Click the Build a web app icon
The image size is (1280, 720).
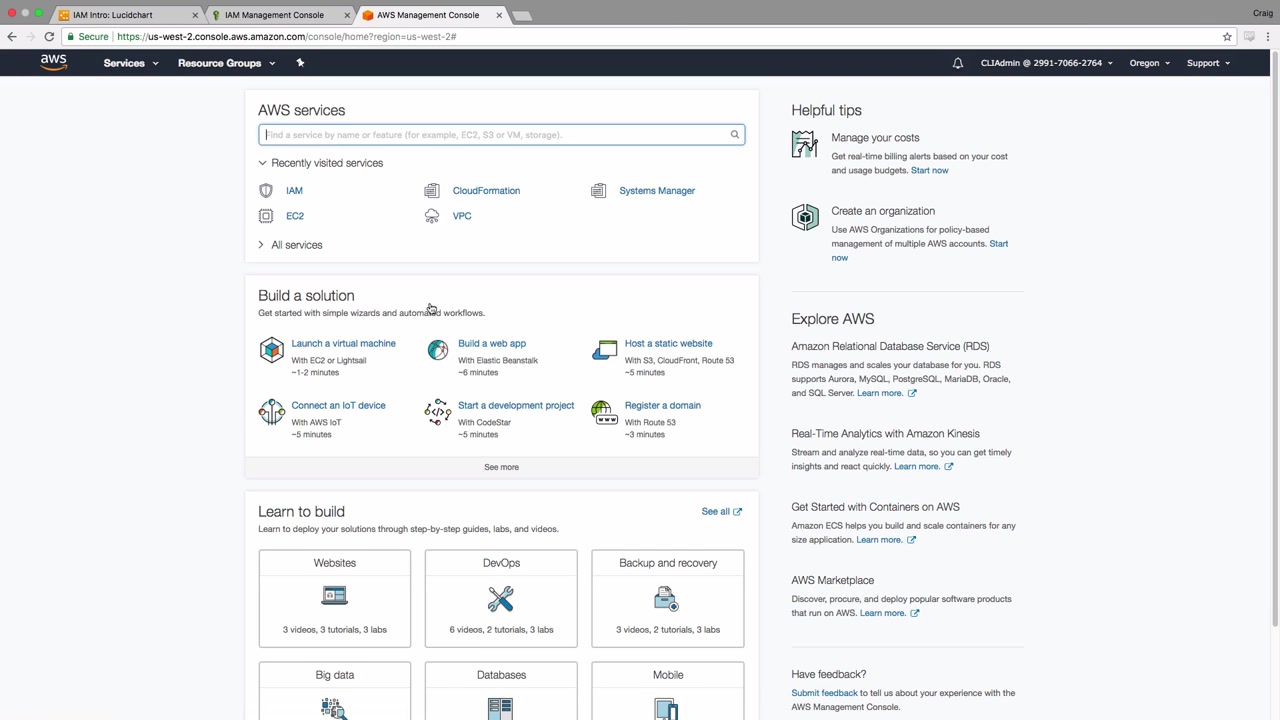coord(438,350)
